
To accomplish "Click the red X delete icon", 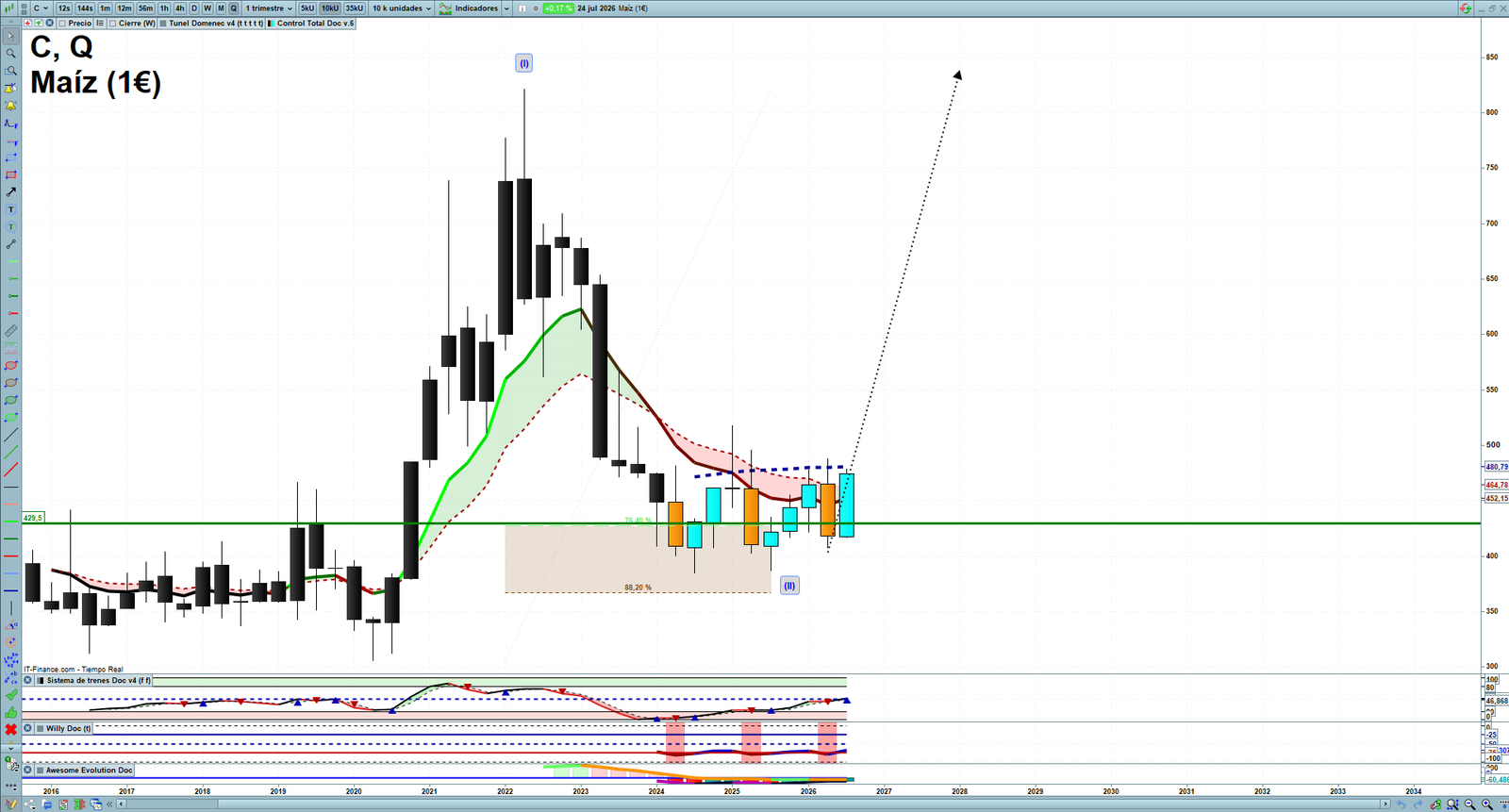I will coord(10,729).
